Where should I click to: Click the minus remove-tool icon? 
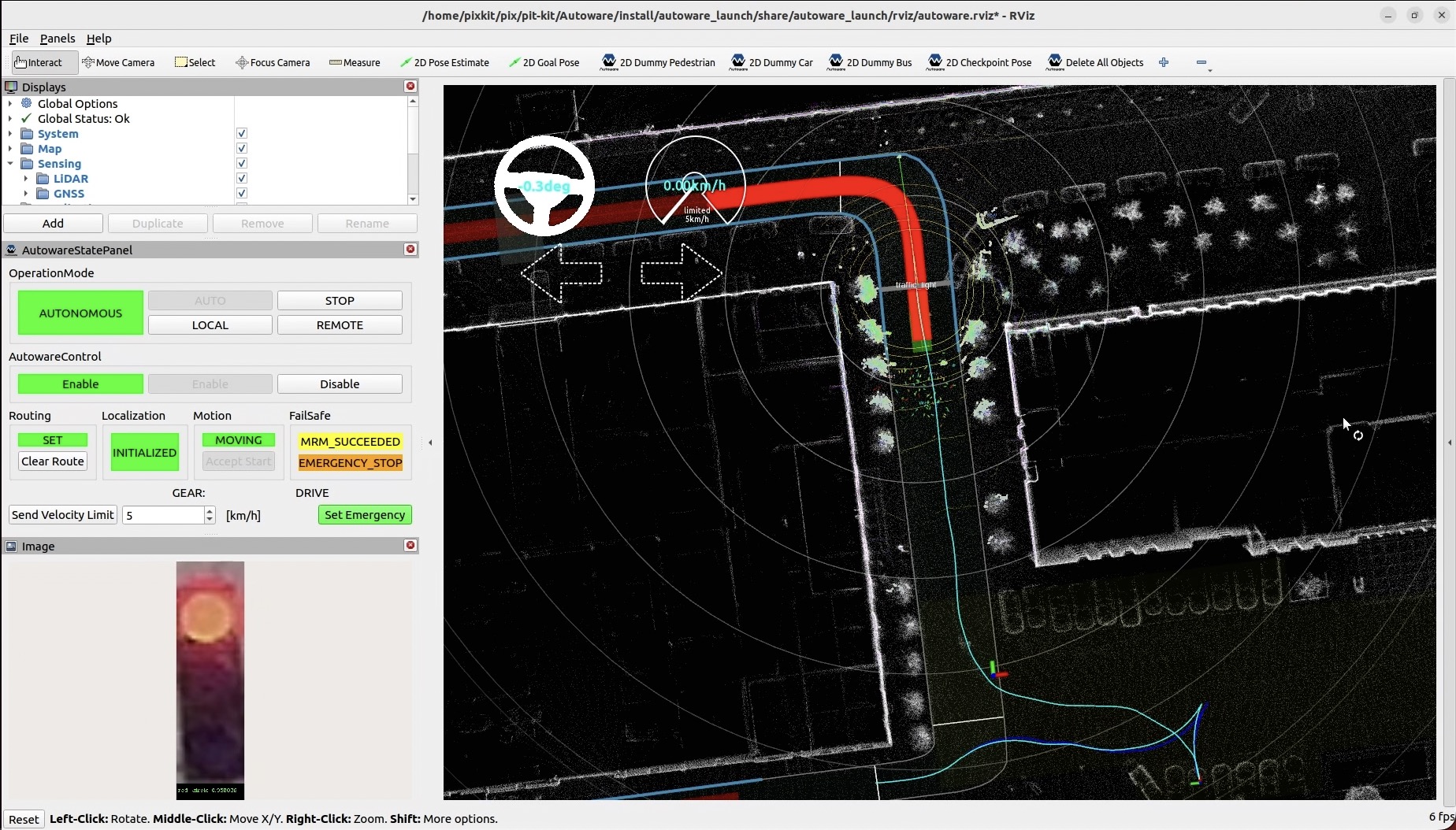click(x=1202, y=62)
